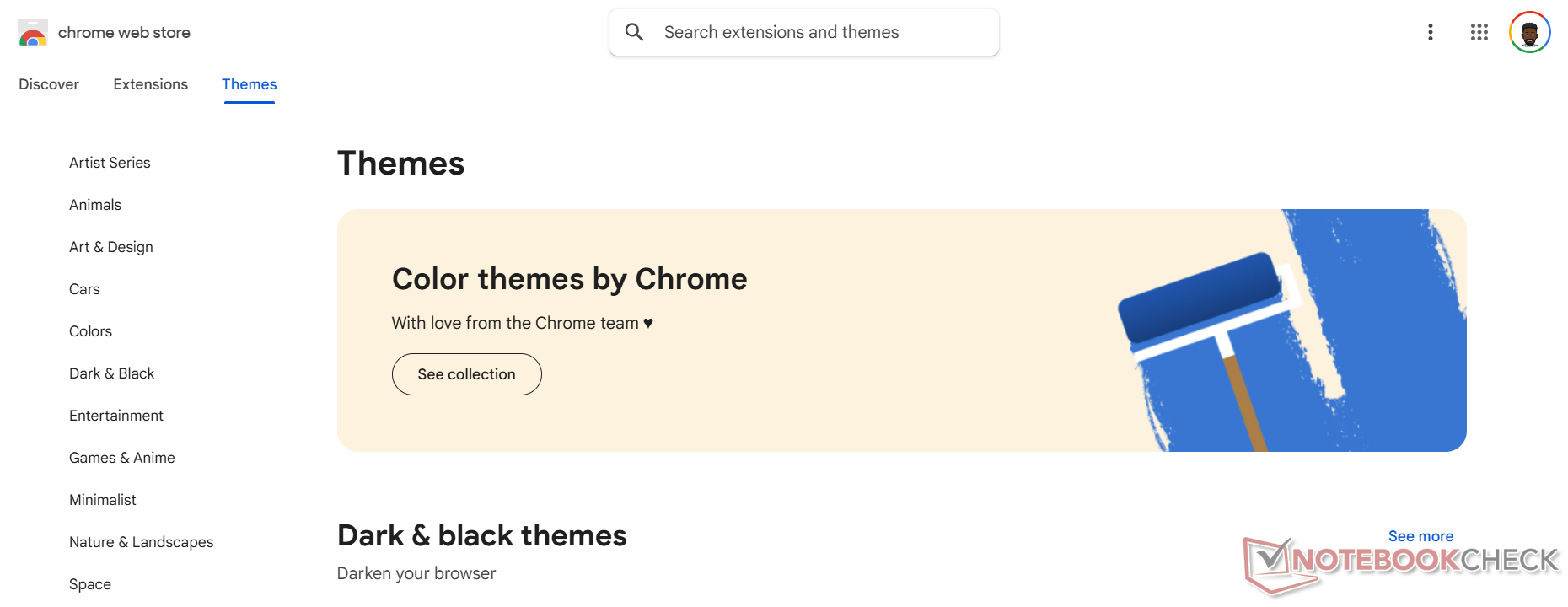Browse the Cars theme category
1568x607 pixels.
click(x=84, y=289)
